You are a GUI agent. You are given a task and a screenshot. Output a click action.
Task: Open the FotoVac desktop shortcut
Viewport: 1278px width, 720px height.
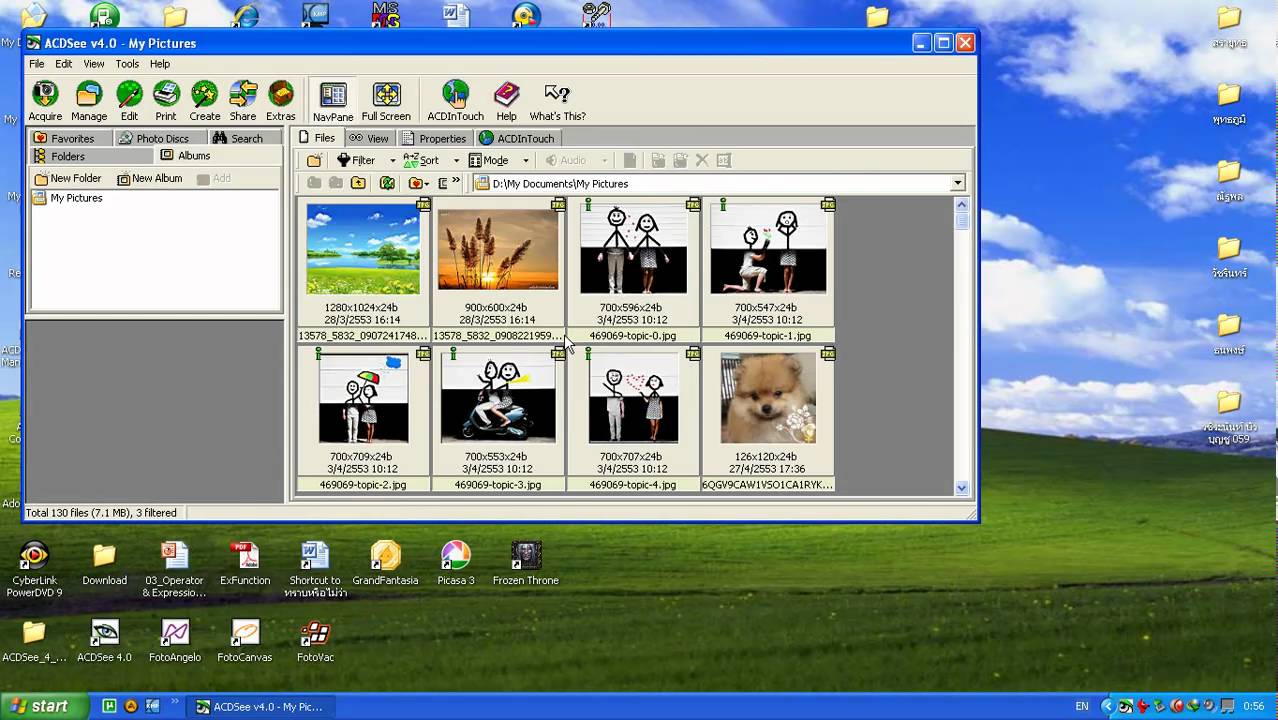point(315,641)
